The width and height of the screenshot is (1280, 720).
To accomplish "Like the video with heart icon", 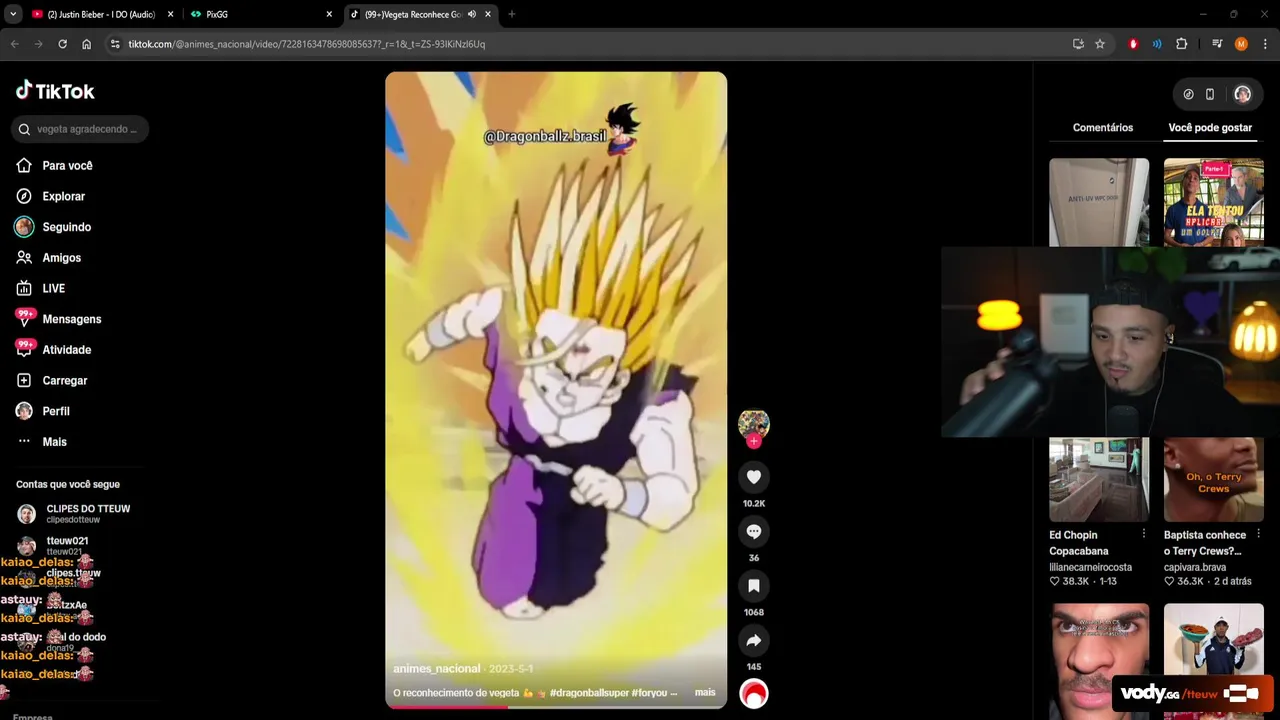I will pyautogui.click(x=754, y=477).
